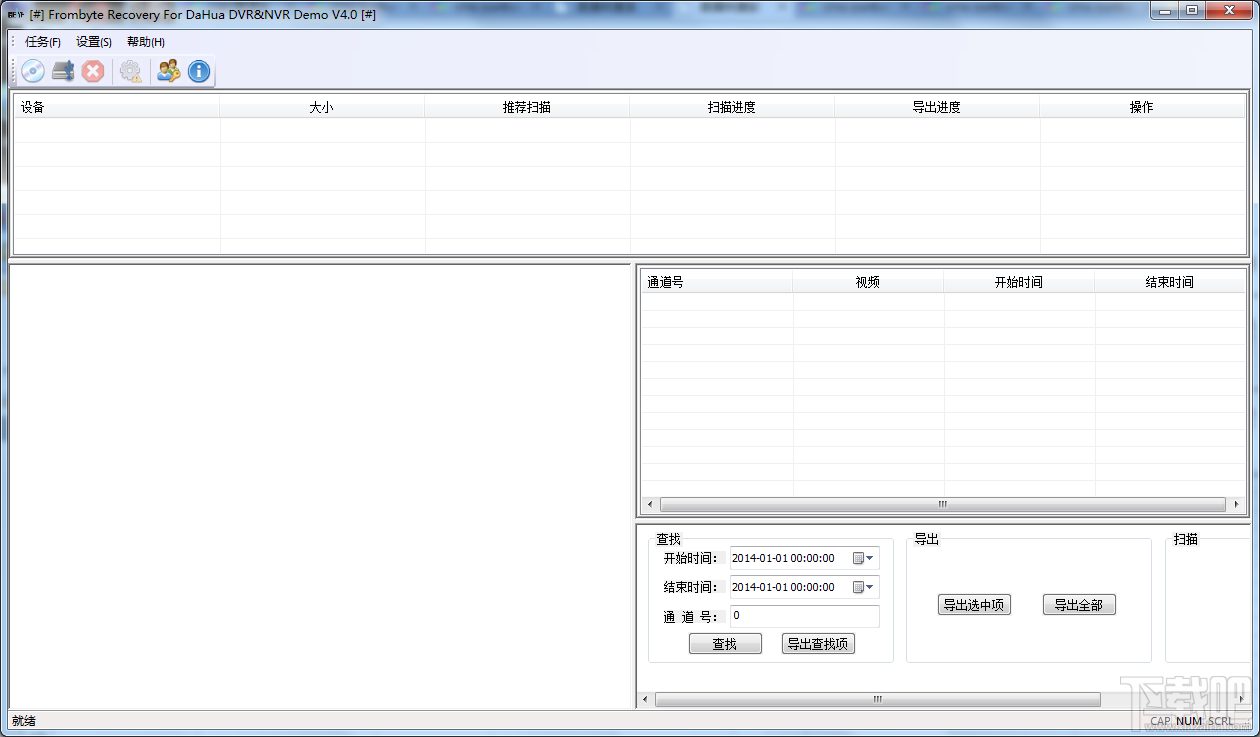Click the red X stop icon
This screenshot has width=1260, height=737.
click(x=93, y=71)
